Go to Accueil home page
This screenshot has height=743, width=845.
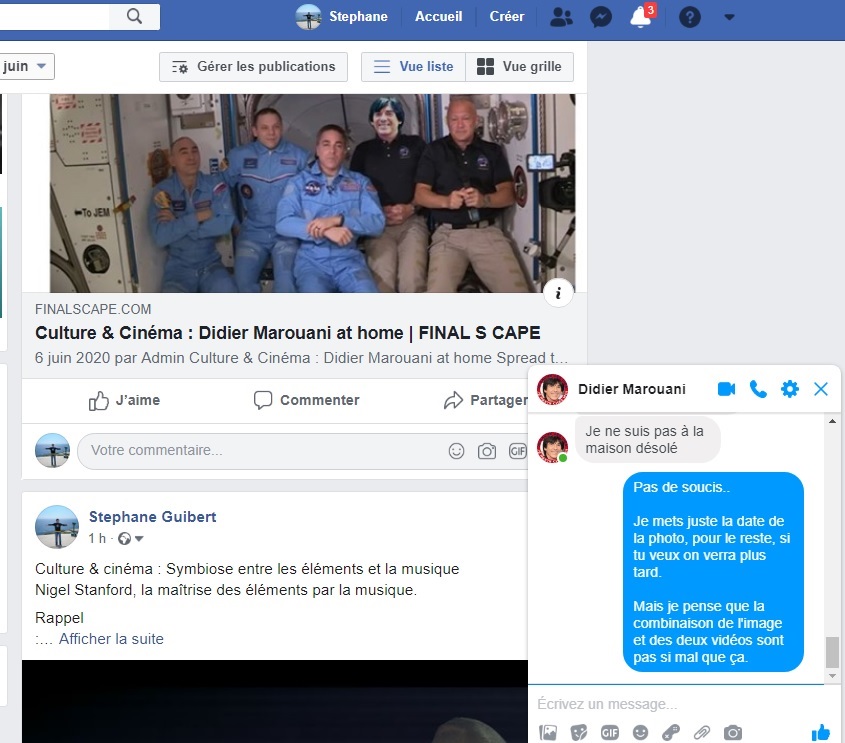[x=438, y=17]
